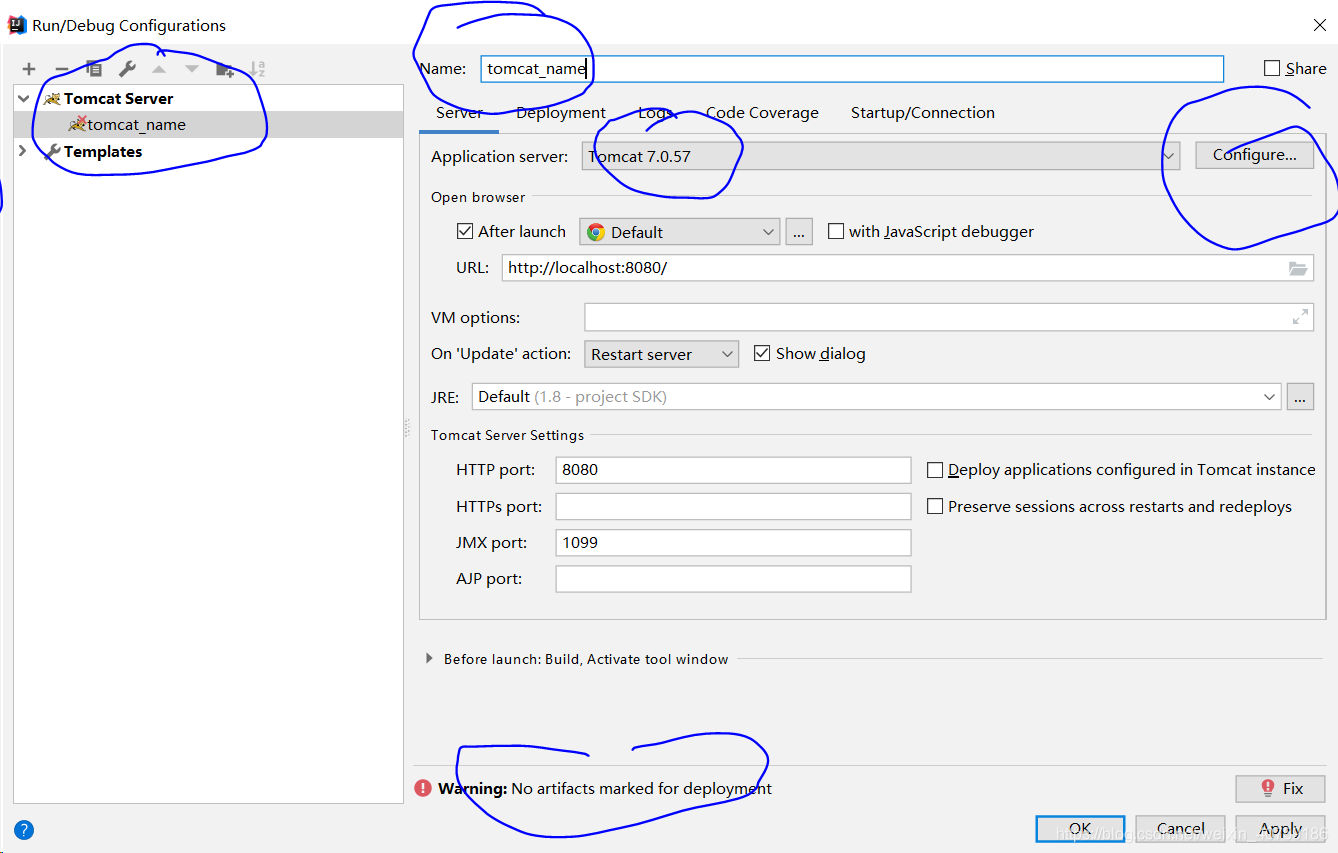Open help with question mark icon

tap(24, 829)
